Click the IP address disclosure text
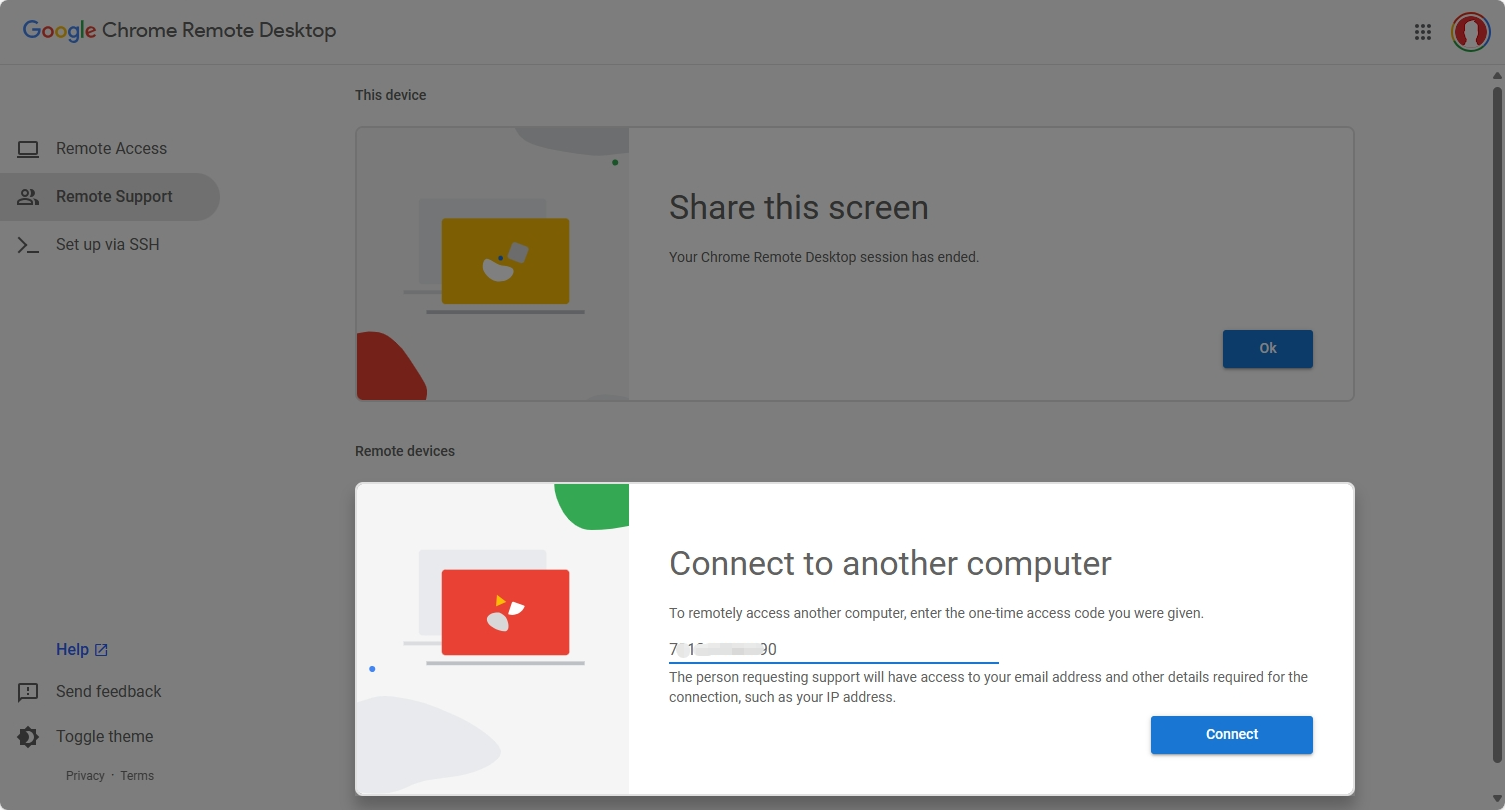Viewport: 1505px width, 810px height. pyautogui.click(x=988, y=687)
